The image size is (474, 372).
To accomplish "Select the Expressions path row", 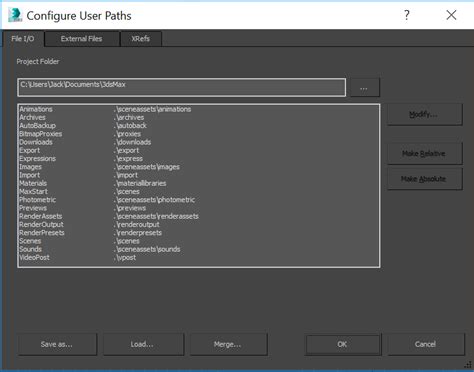I will (x=199, y=159).
